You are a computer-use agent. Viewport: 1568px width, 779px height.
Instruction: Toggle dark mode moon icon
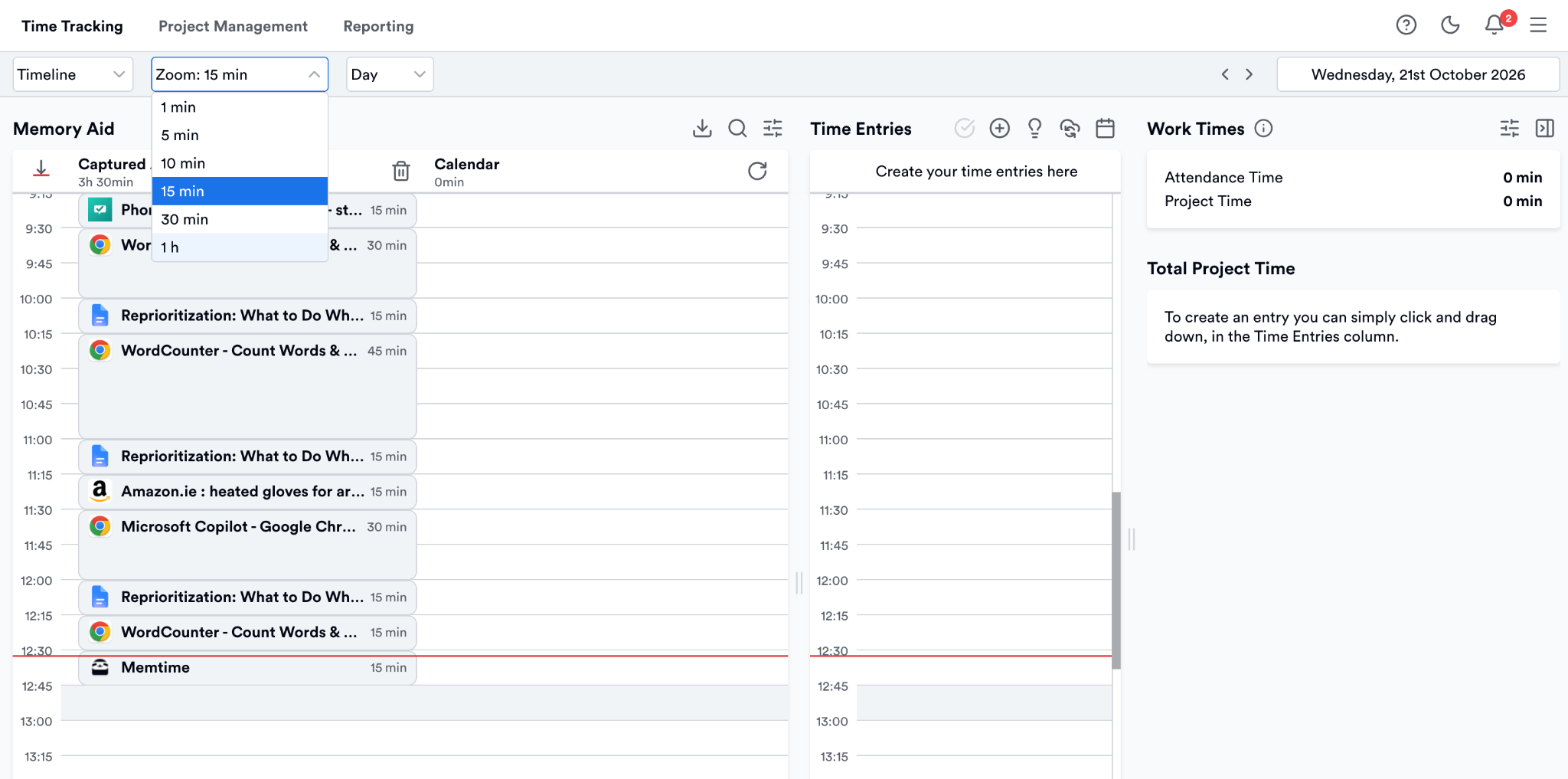pyautogui.click(x=1450, y=25)
